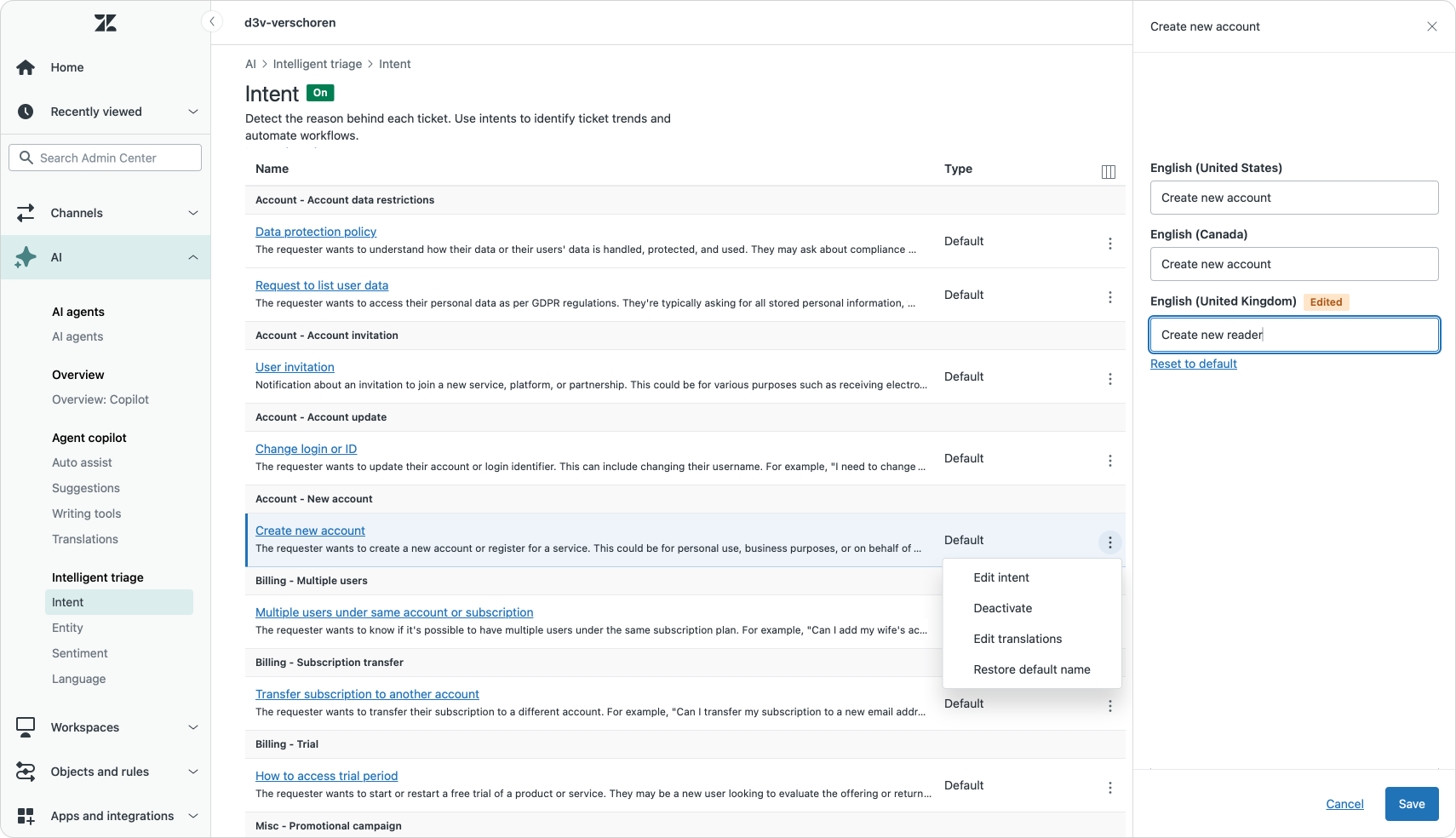The image size is (1456, 838).
Task: Open options menu for User invitation row
Action: 1109,379
